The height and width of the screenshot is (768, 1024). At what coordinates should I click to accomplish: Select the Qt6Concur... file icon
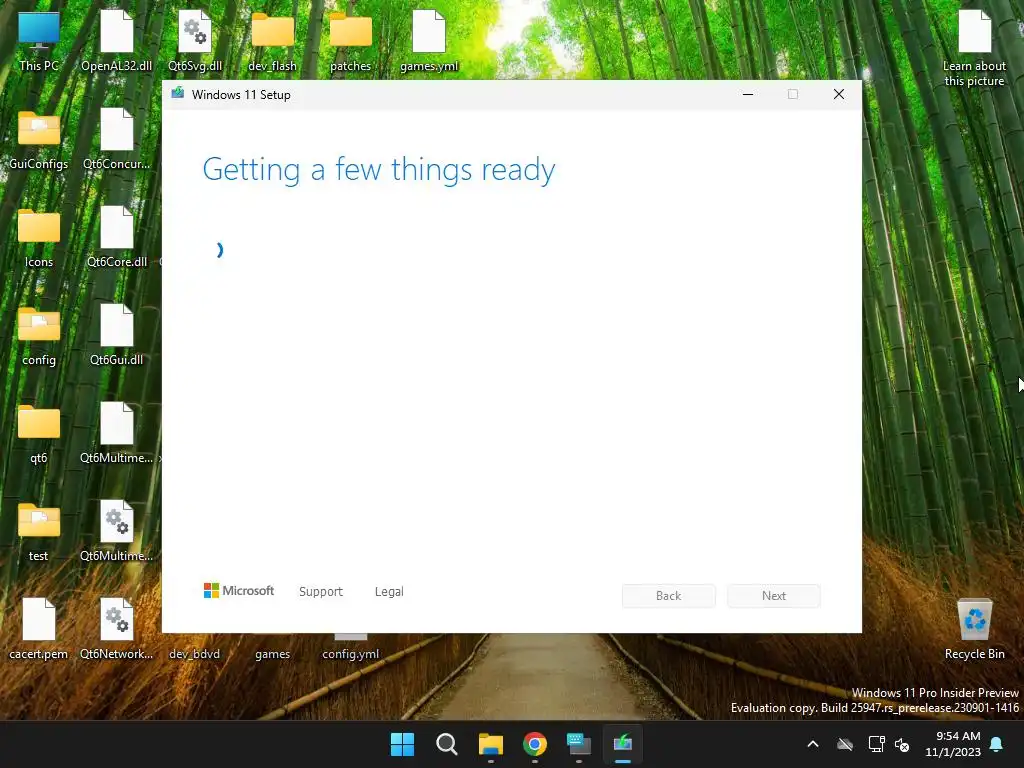[x=116, y=138]
